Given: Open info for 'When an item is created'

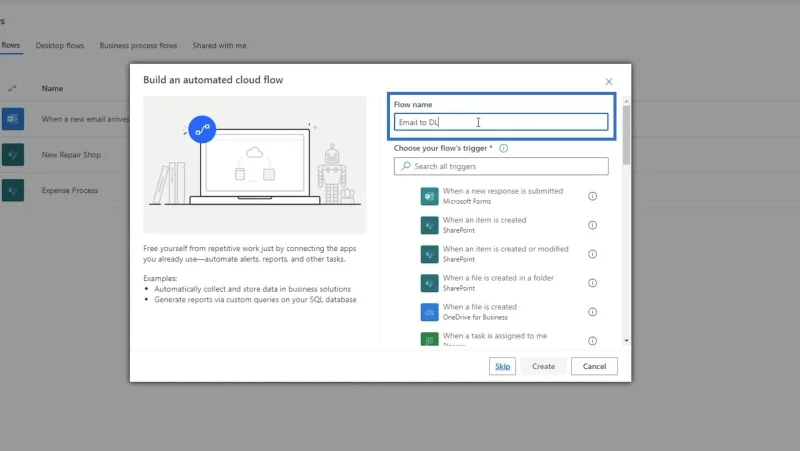Looking at the screenshot, I should (x=592, y=225).
